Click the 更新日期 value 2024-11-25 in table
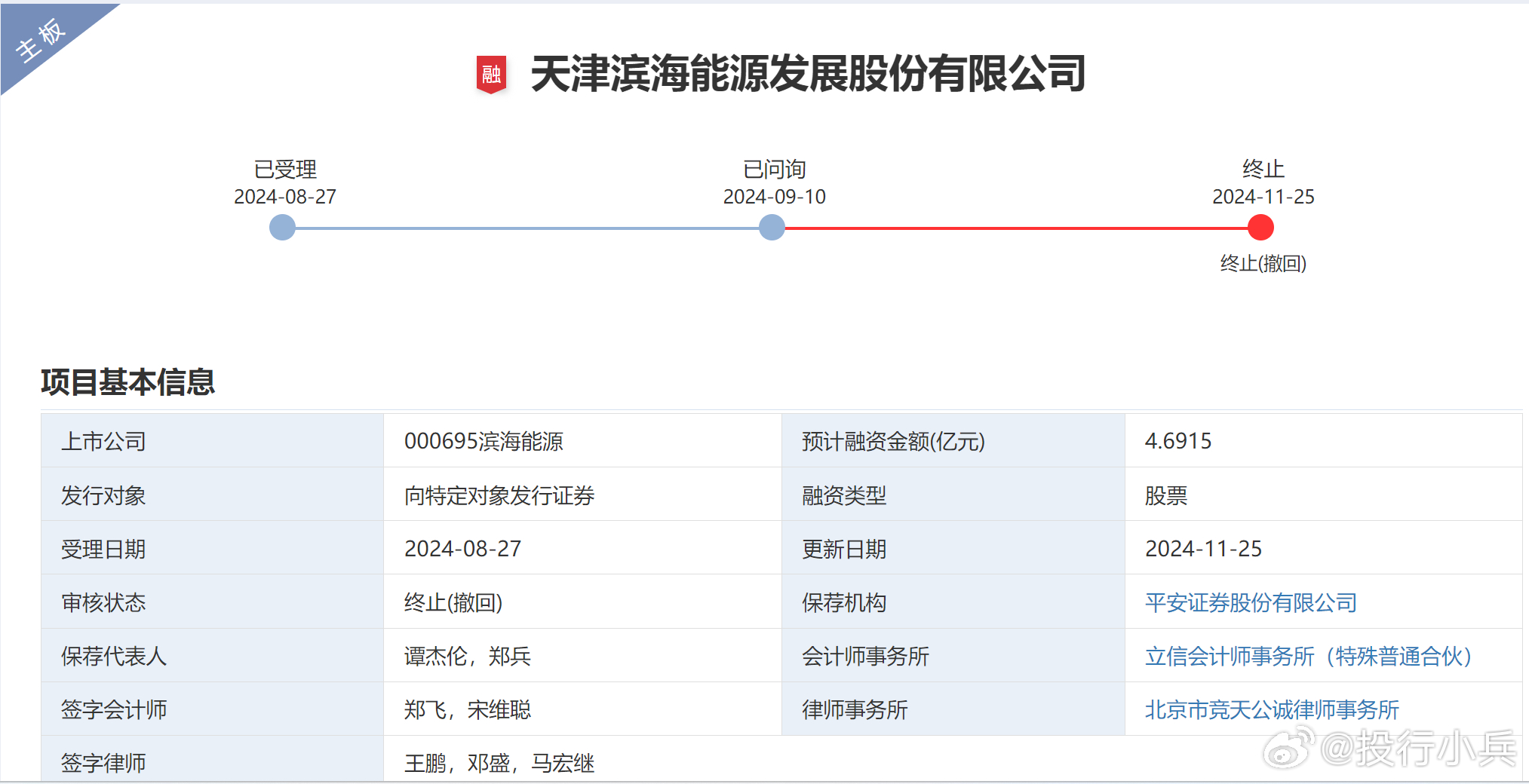This screenshot has height=784, width=1529. 1203,549
